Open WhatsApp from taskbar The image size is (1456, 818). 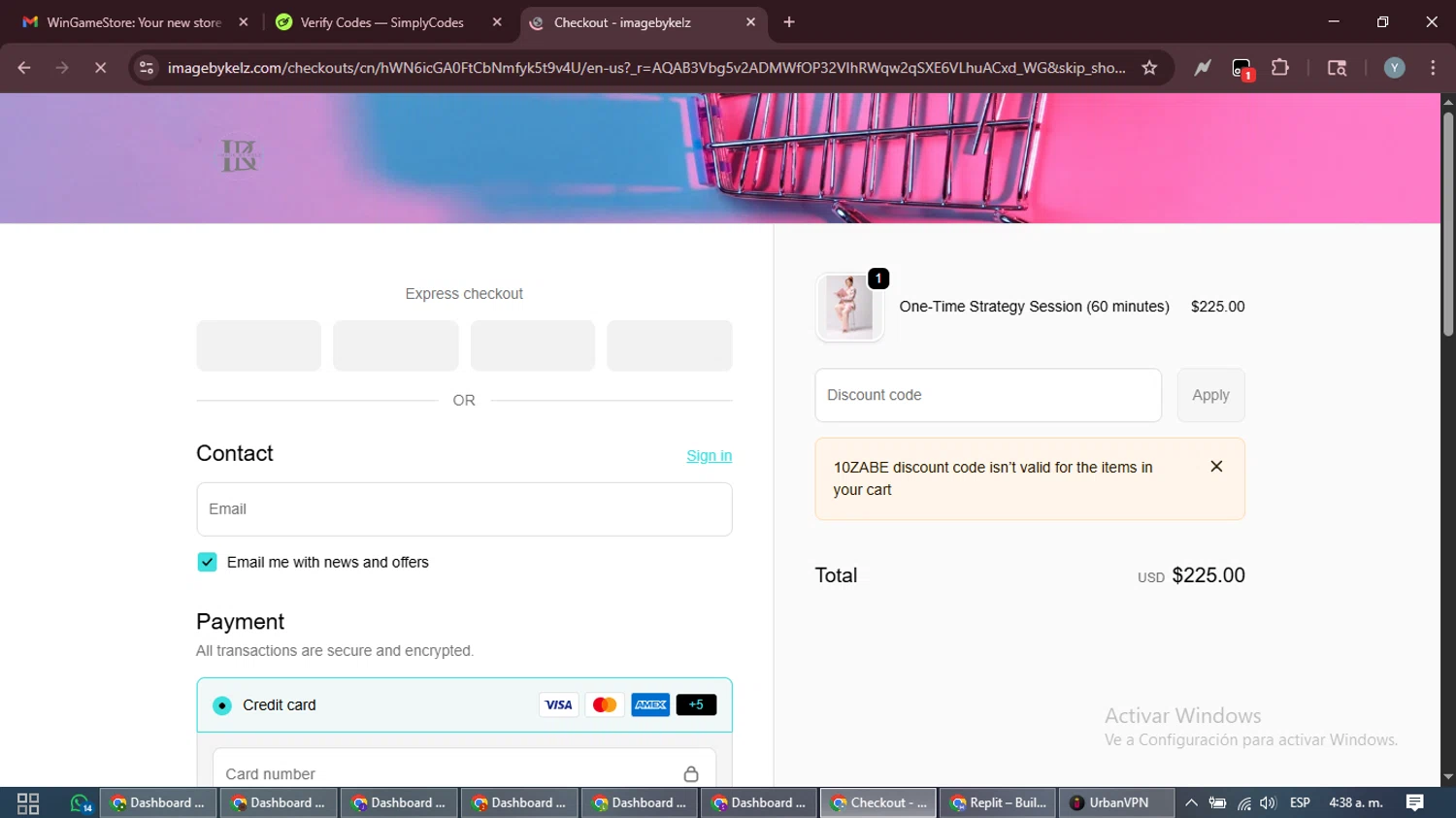(80, 803)
